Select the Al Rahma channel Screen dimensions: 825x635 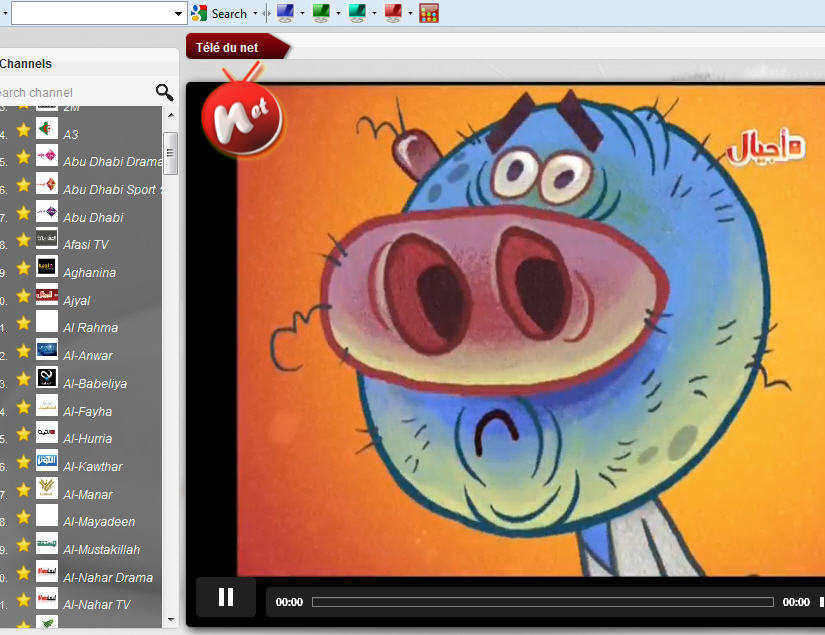[90, 328]
